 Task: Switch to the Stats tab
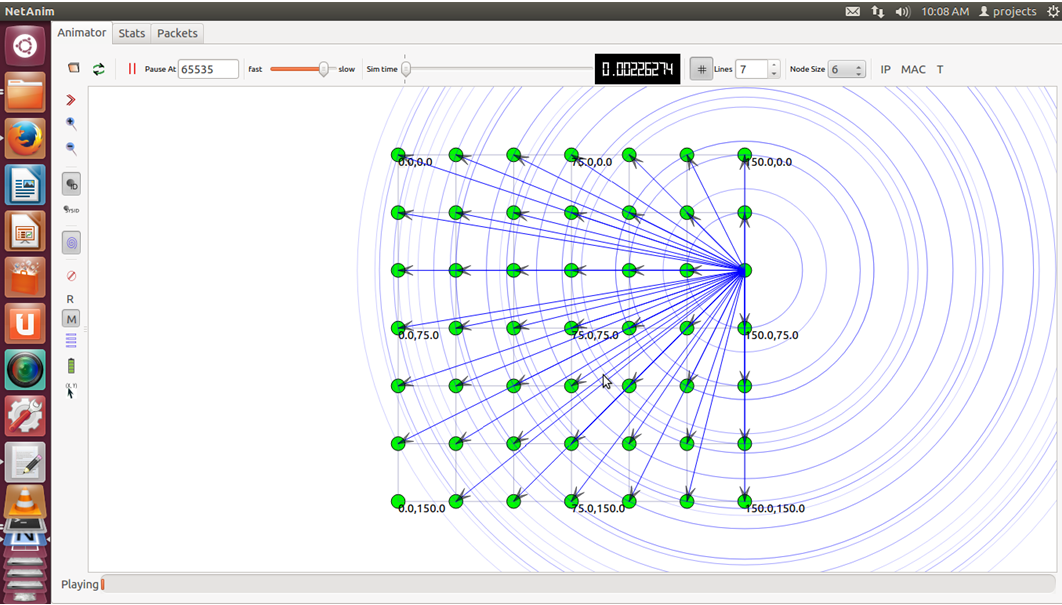point(131,33)
